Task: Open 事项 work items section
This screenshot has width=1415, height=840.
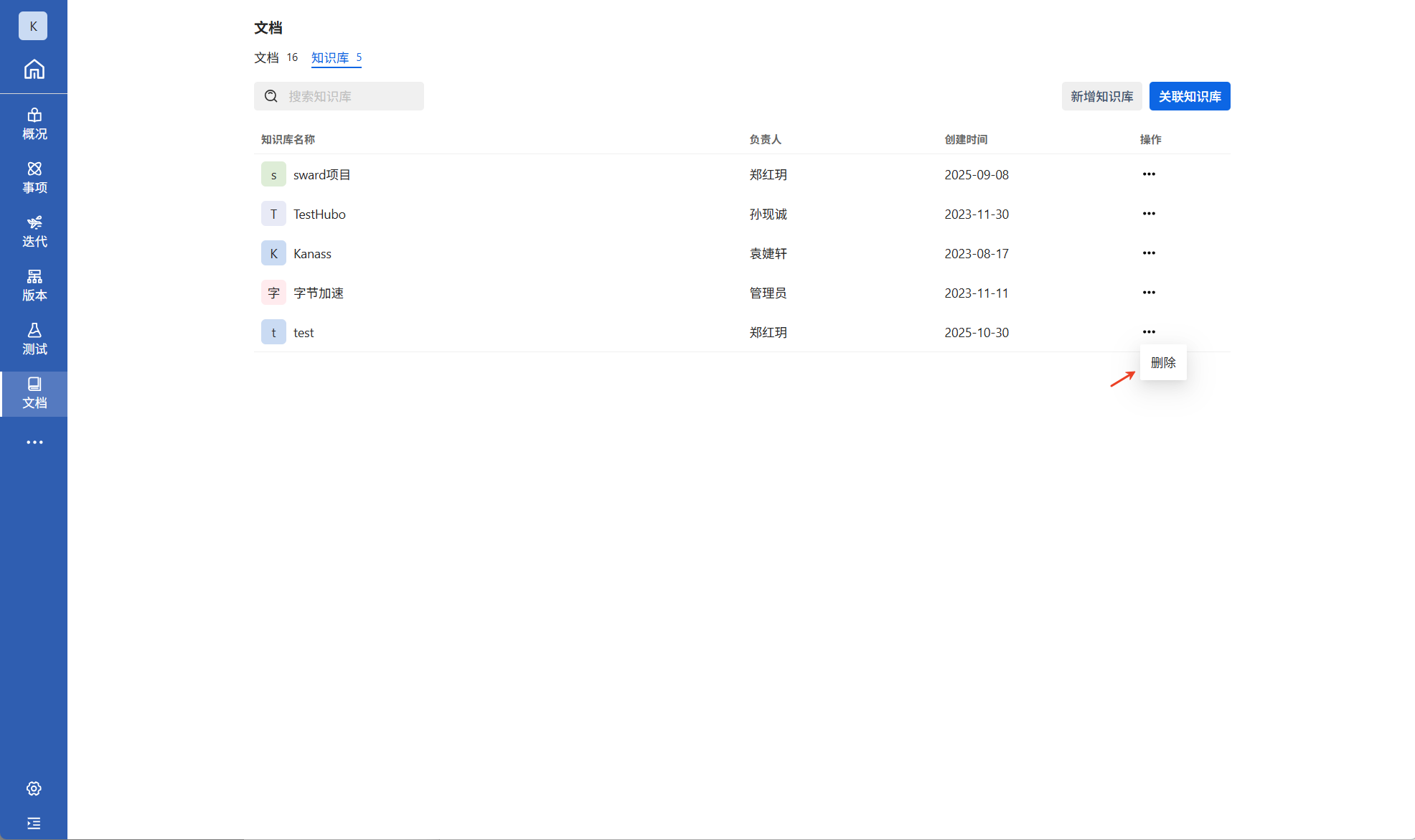Action: (x=34, y=178)
